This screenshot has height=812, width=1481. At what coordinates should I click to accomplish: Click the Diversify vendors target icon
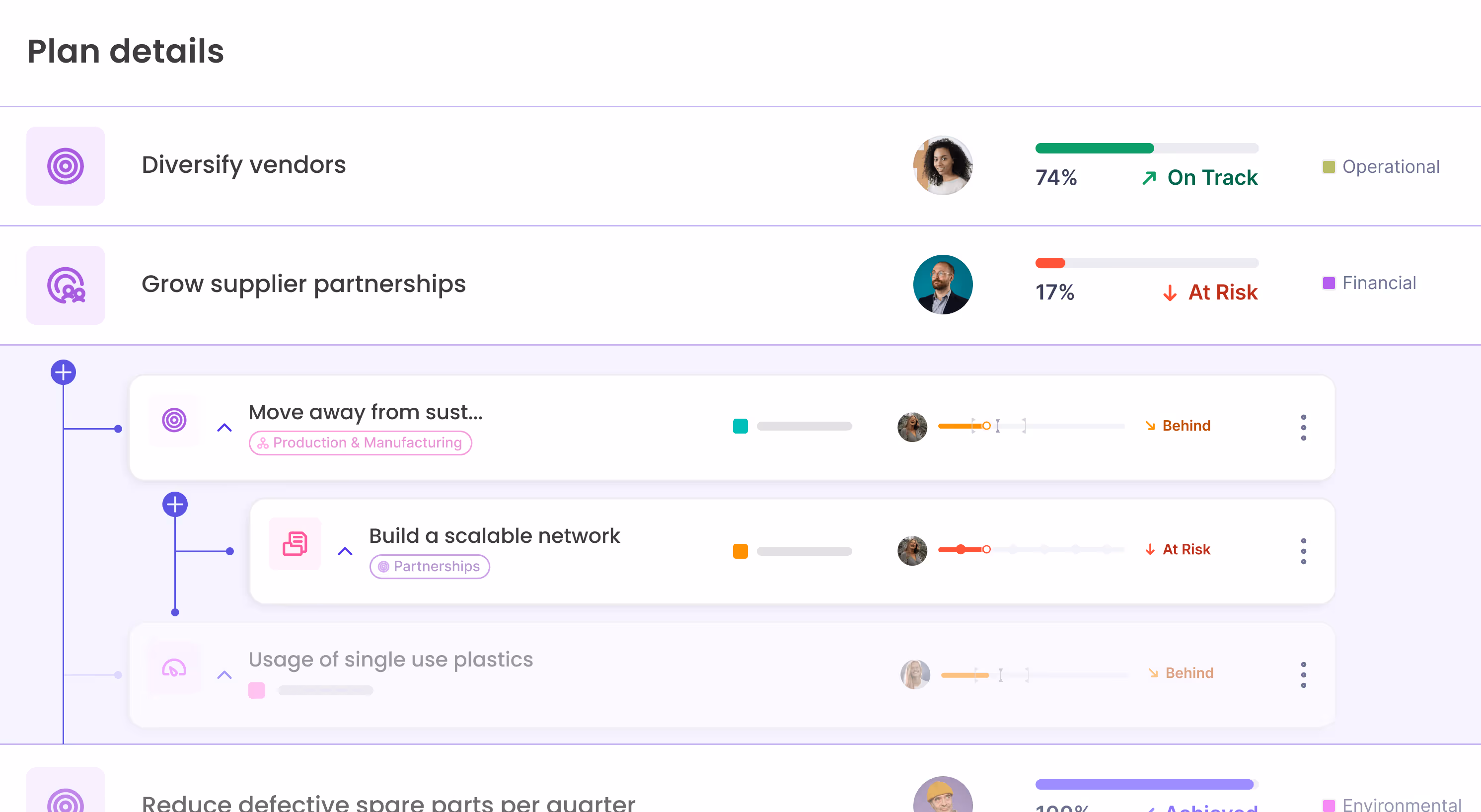pyautogui.click(x=66, y=166)
